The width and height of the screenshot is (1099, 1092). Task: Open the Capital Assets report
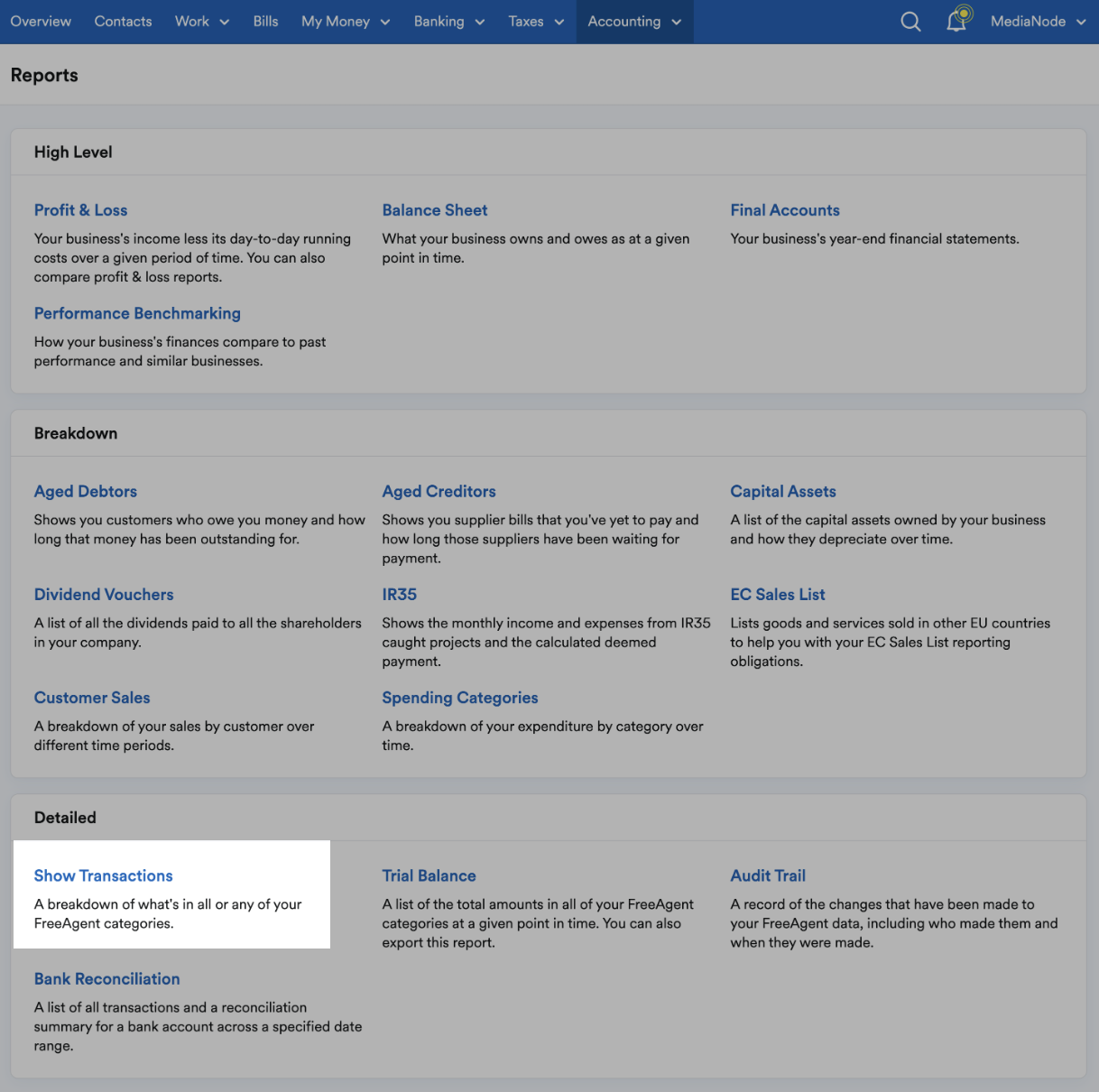coord(783,492)
